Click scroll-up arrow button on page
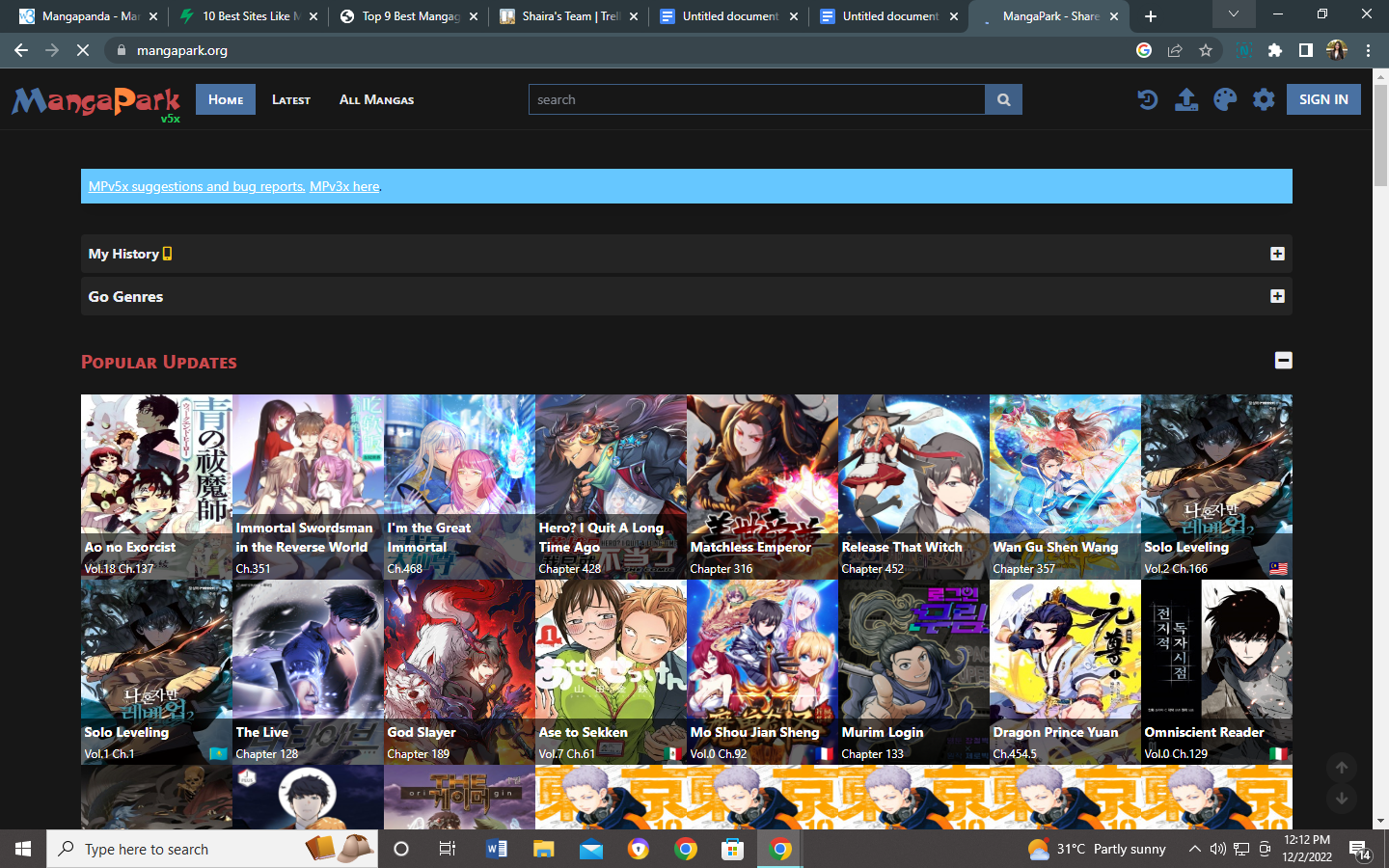Screen dimensions: 1389x868 pos(1341,768)
